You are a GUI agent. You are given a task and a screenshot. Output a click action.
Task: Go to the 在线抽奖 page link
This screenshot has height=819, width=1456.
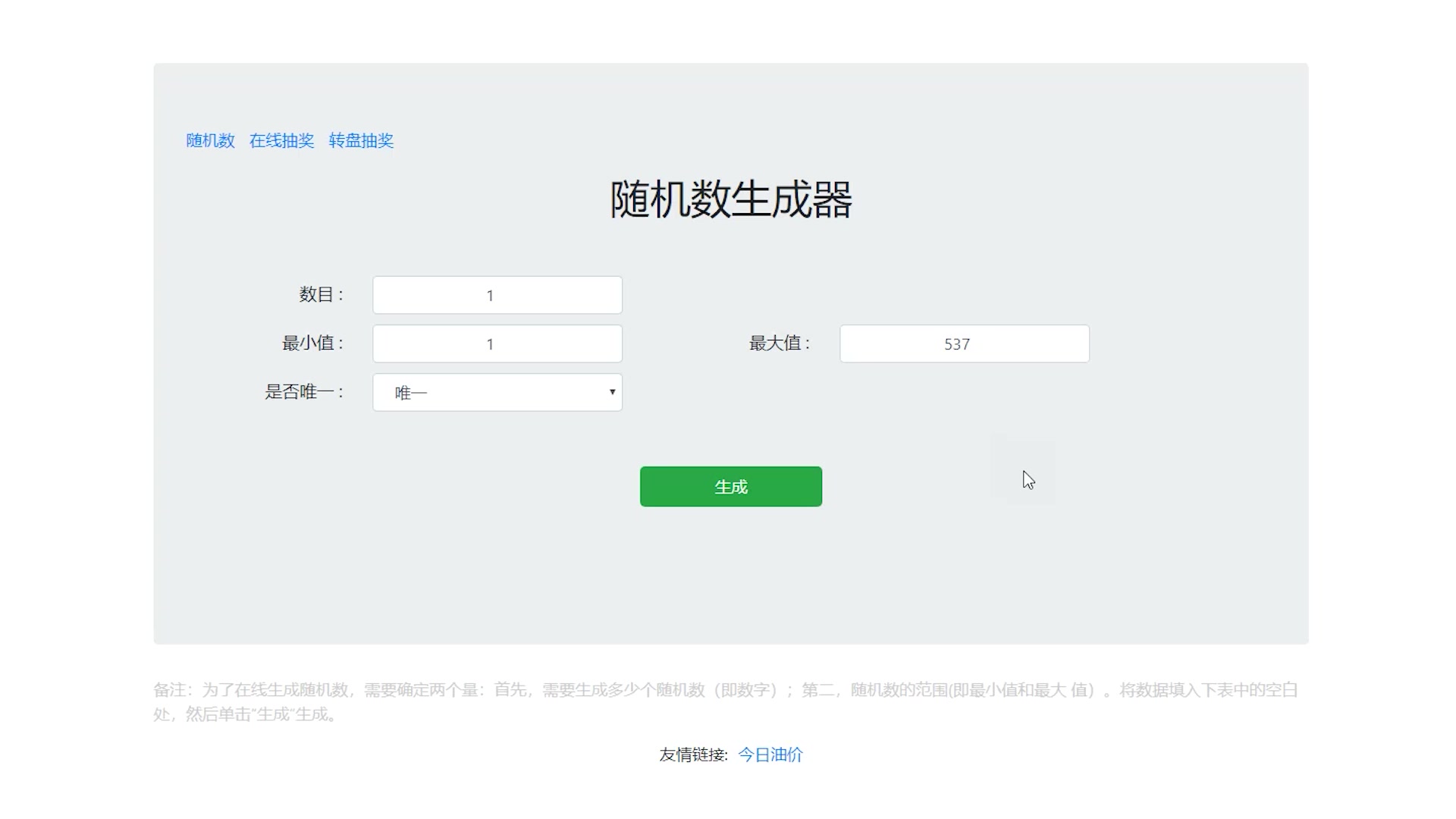[281, 141]
